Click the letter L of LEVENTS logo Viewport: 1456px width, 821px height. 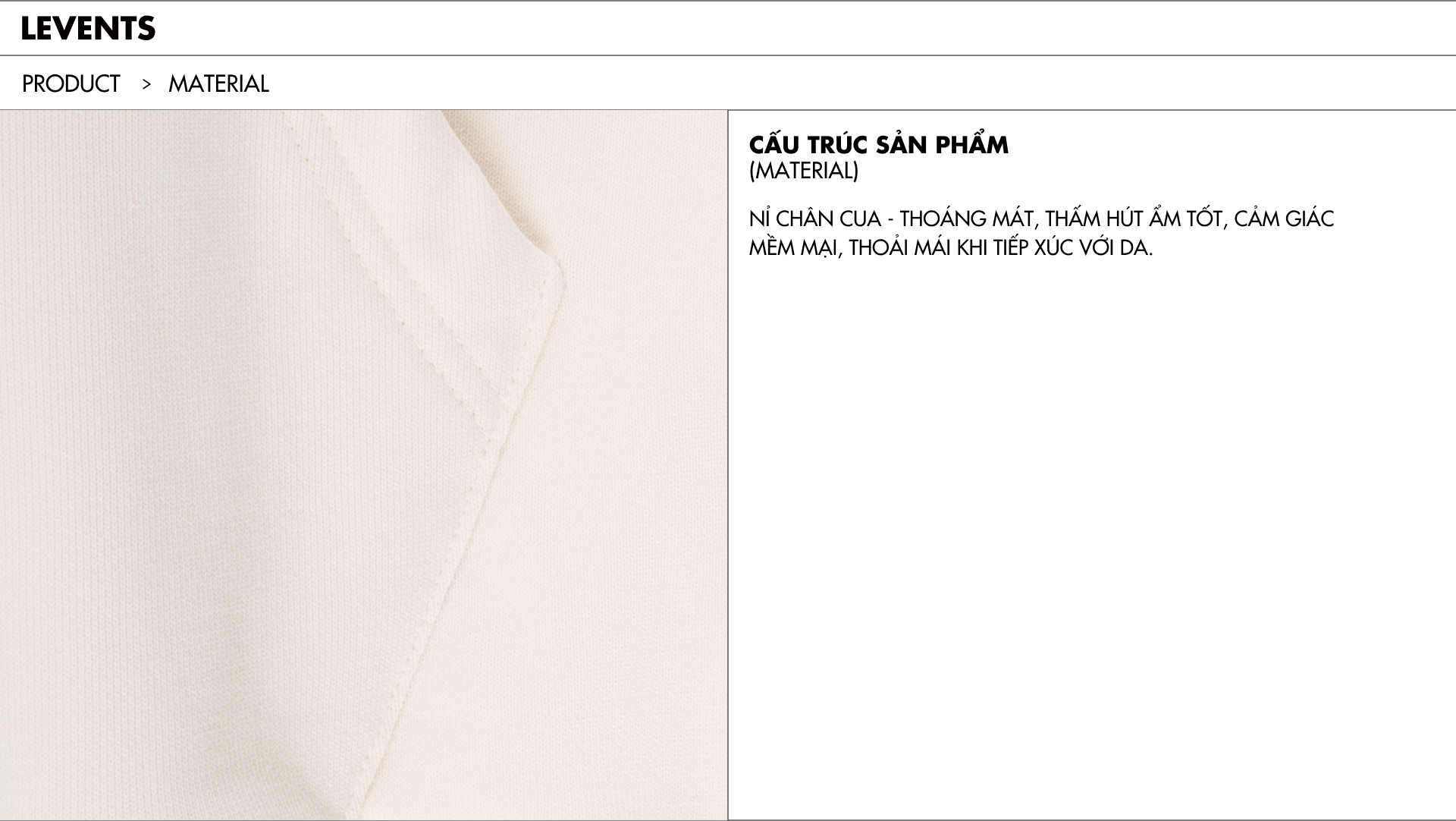coord(29,29)
